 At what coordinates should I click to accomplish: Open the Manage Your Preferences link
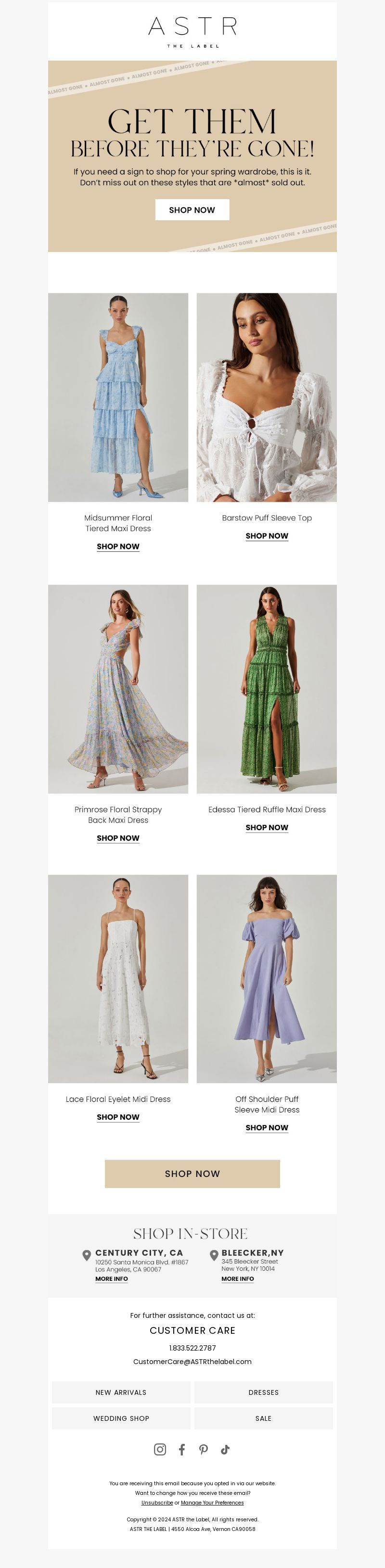[x=212, y=1502]
